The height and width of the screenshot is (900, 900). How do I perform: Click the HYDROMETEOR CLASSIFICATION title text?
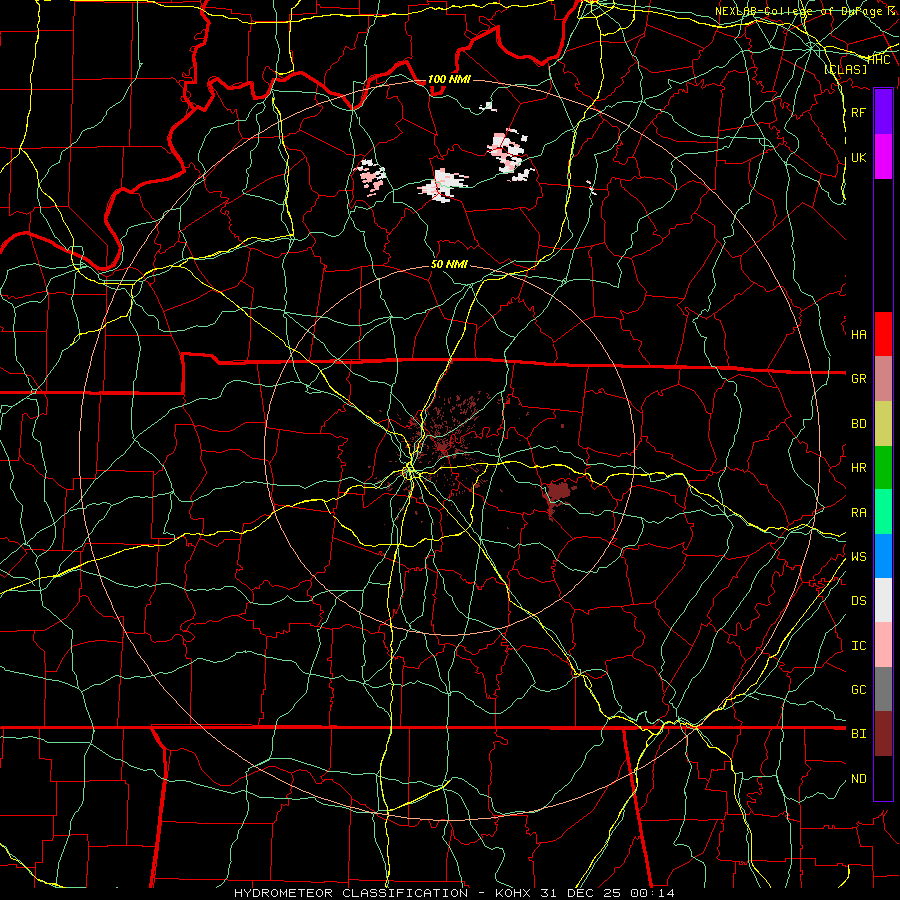click(x=350, y=893)
